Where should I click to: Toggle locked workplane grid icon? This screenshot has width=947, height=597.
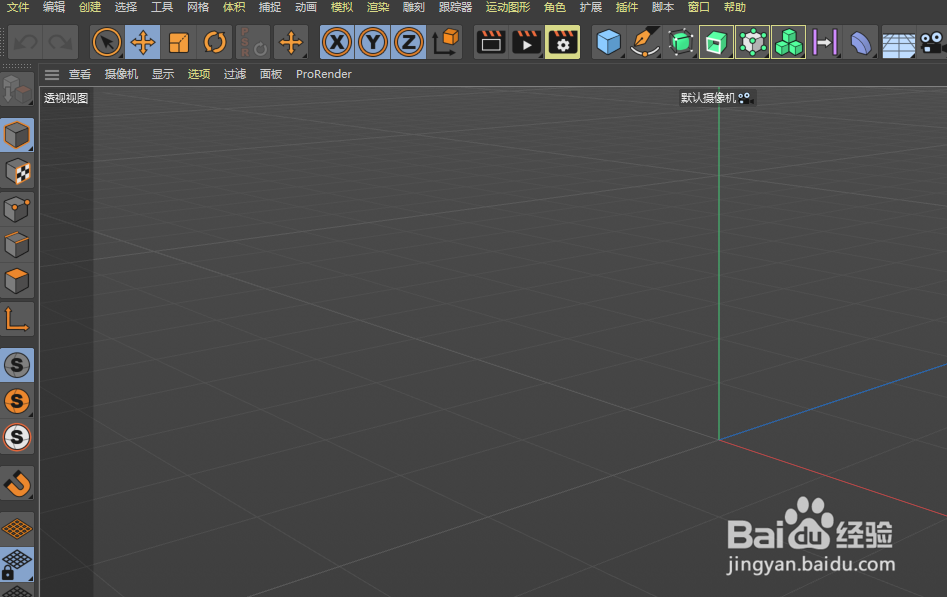17,564
